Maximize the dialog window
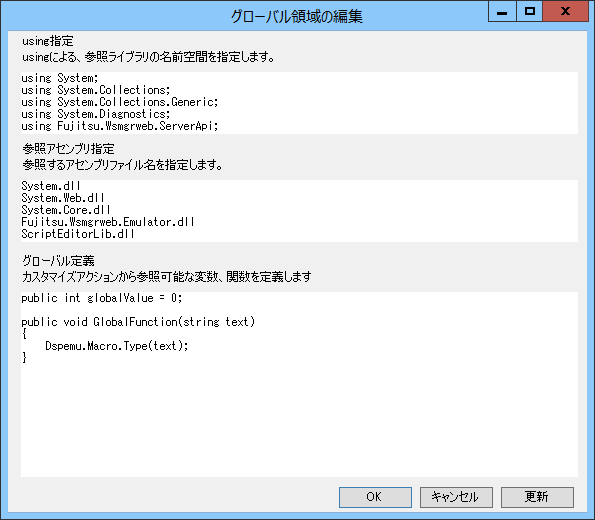This screenshot has width=595, height=520. [x=529, y=11]
